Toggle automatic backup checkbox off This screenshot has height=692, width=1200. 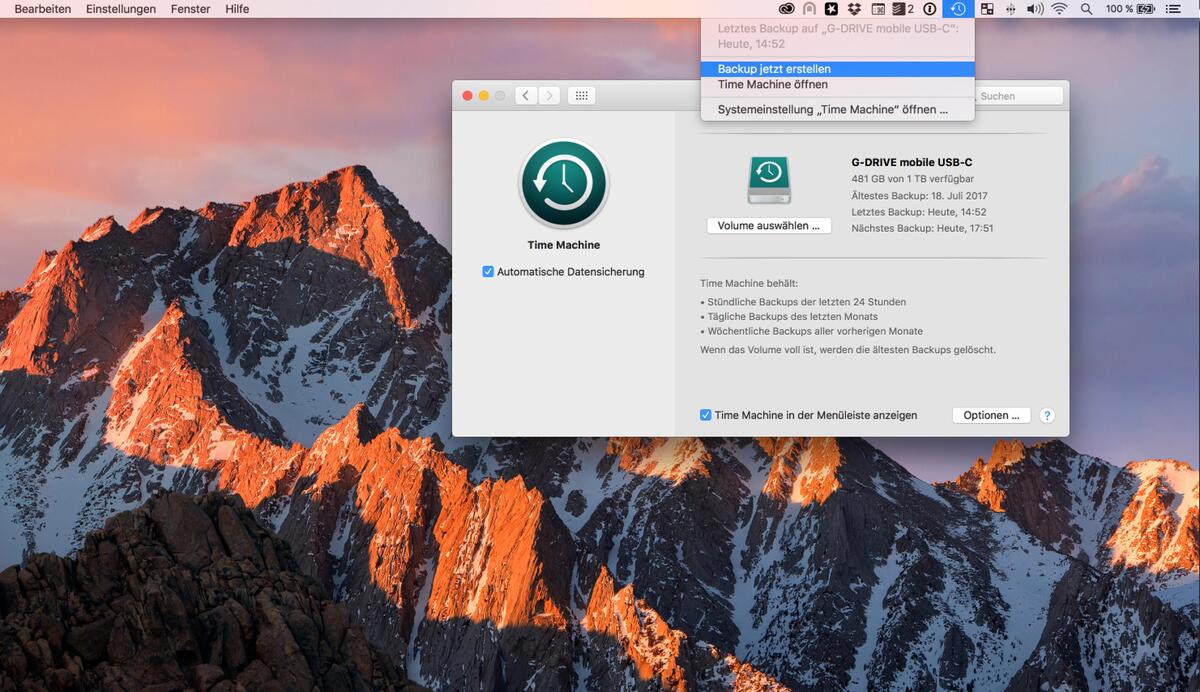pyautogui.click(x=488, y=271)
